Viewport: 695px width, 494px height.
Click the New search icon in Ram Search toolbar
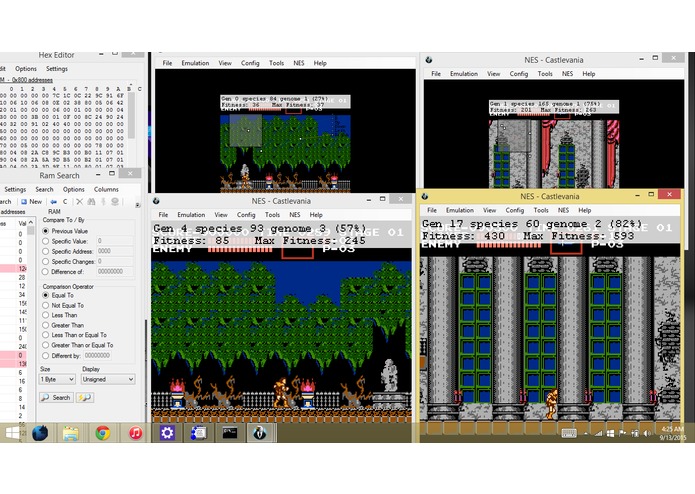[x=24, y=202]
